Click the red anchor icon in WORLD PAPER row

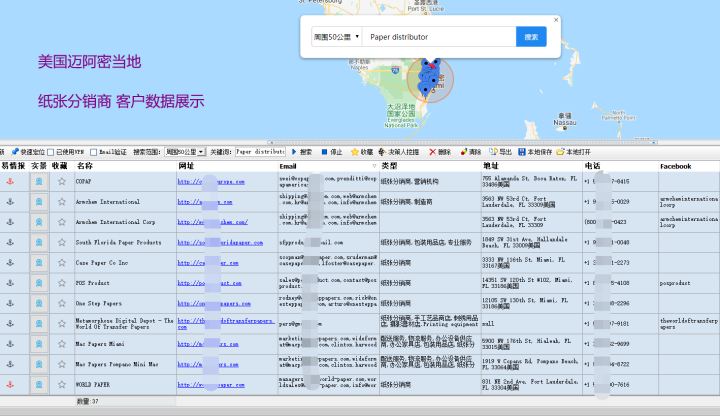(x=10, y=384)
